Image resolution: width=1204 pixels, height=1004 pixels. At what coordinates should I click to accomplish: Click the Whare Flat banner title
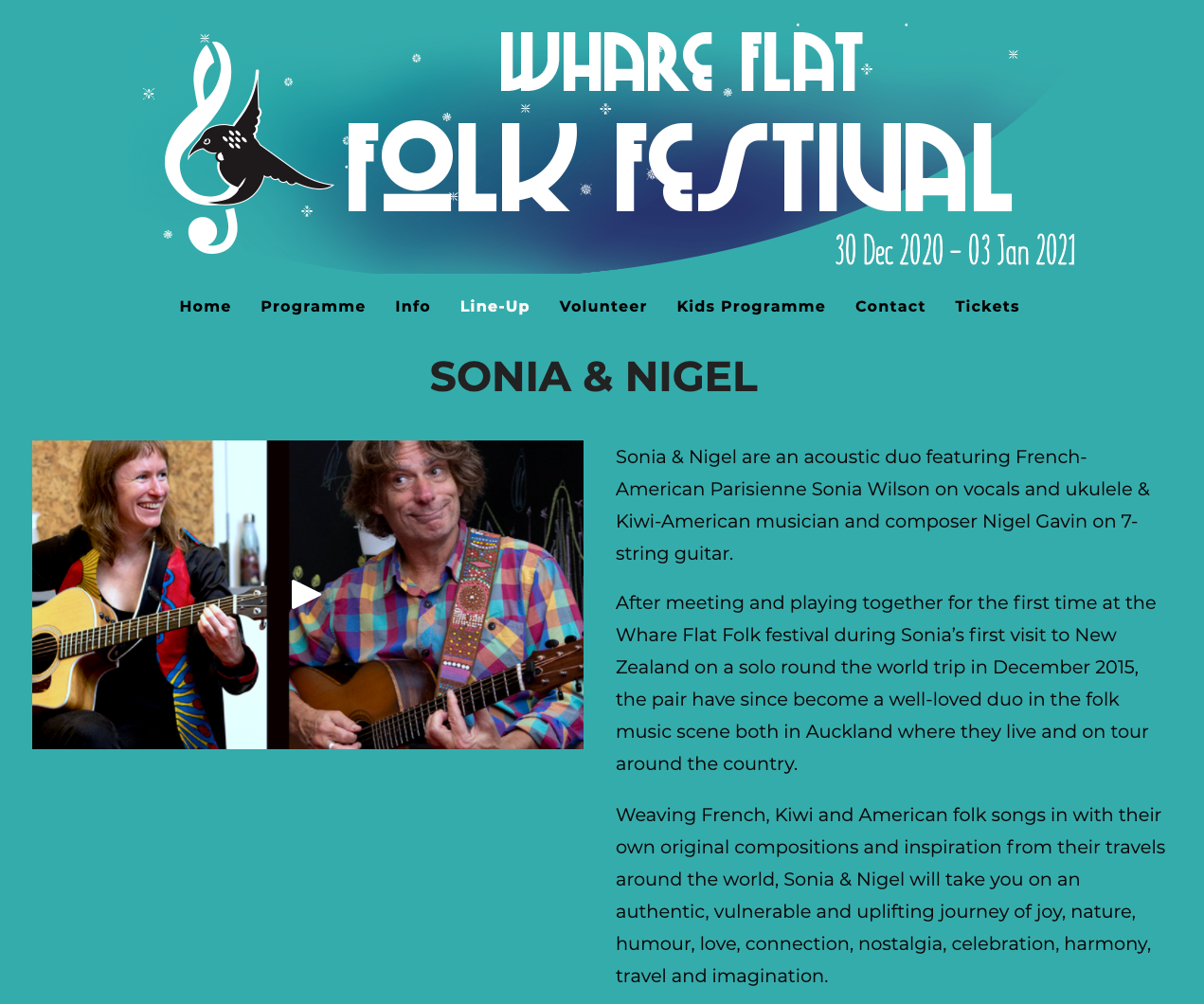[x=681, y=63]
